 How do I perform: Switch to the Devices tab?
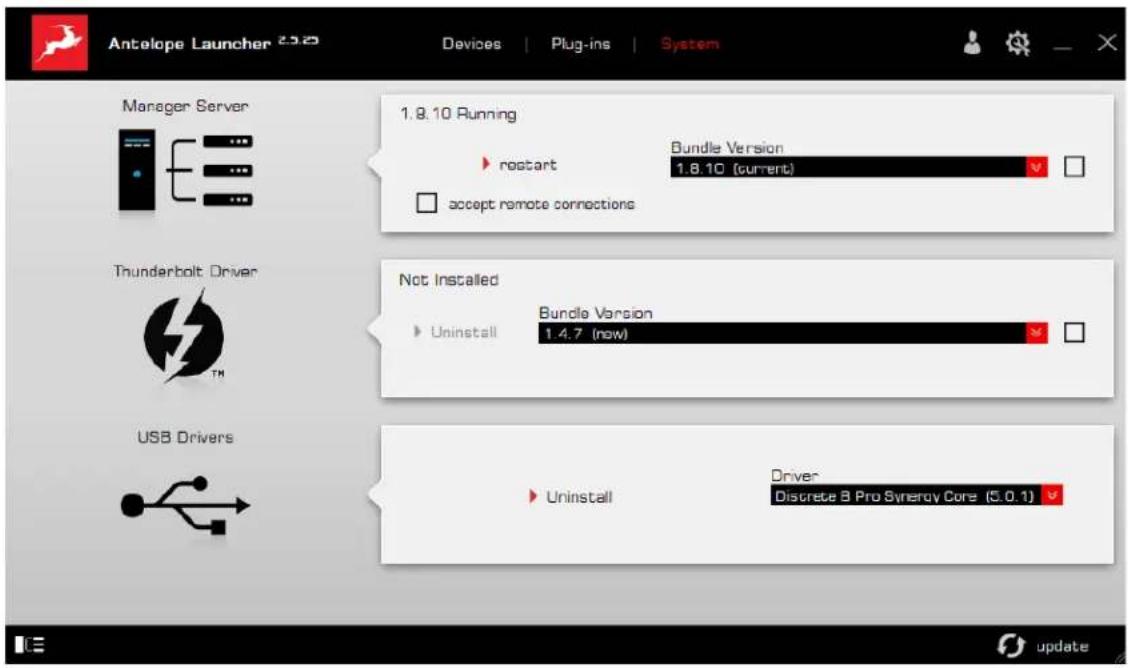(x=471, y=44)
